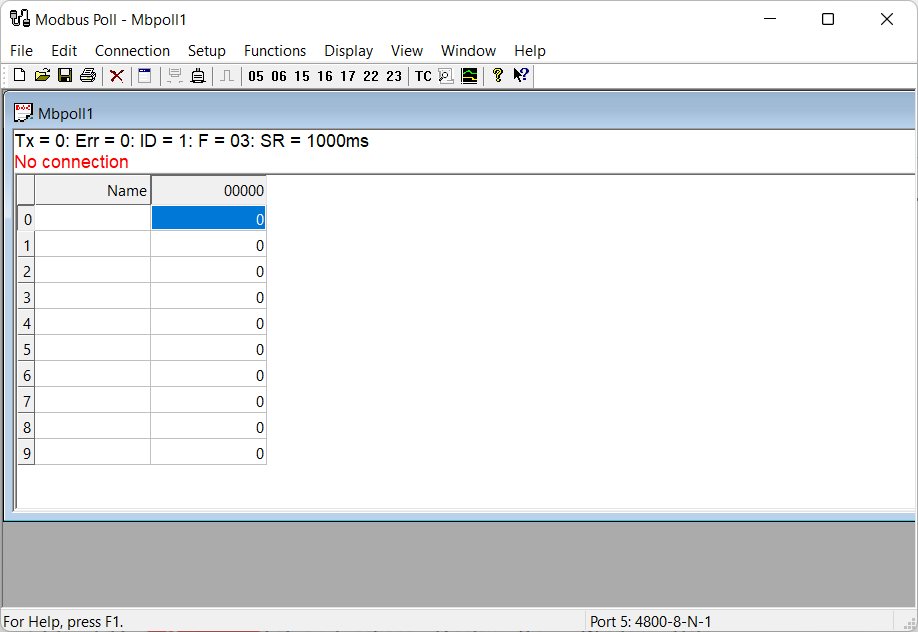The width and height of the screenshot is (918, 632).
Task: Click the Disconnect toolbar icon
Action: pos(198,76)
